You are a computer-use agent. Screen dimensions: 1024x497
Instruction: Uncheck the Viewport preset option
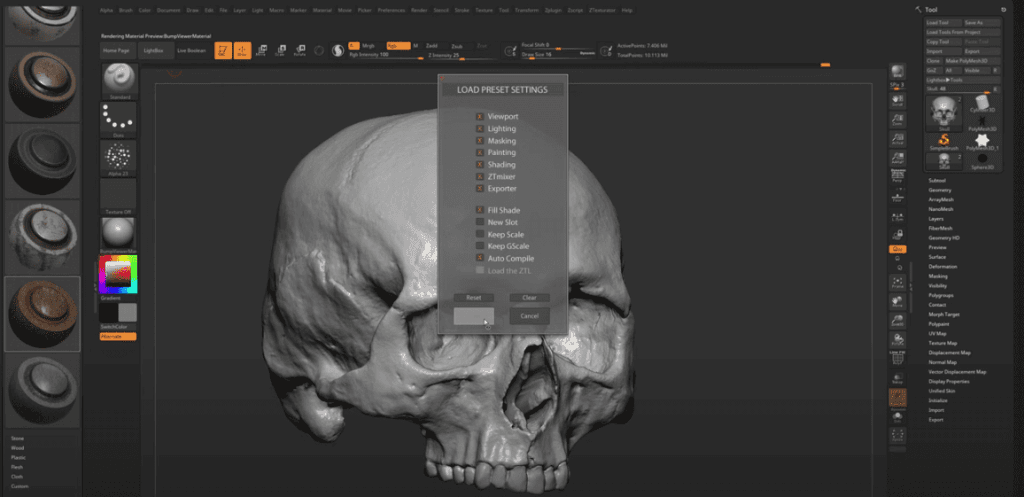(x=480, y=117)
